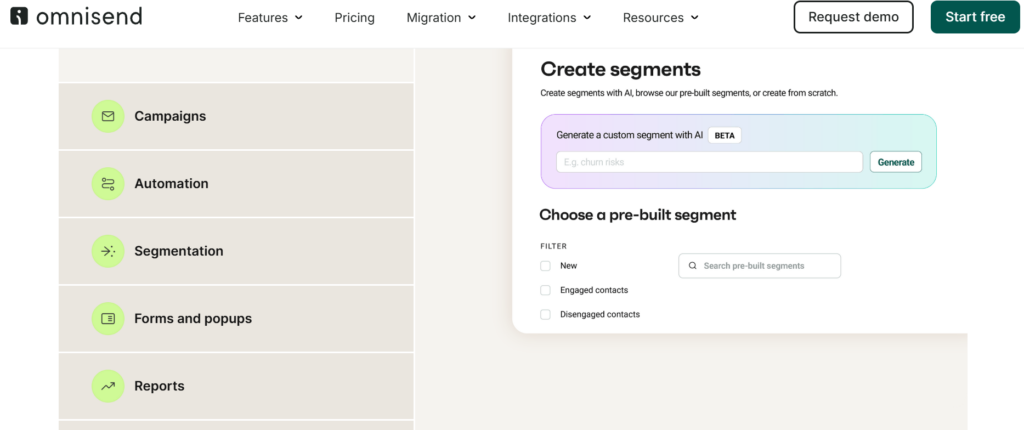
Task: Expand the Resources dropdown menu
Action: (660, 18)
